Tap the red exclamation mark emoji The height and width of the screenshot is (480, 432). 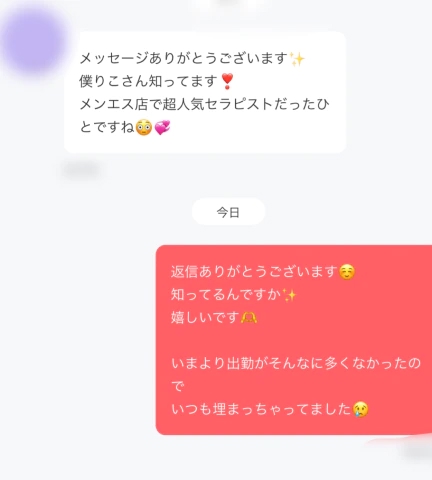click(x=227, y=82)
